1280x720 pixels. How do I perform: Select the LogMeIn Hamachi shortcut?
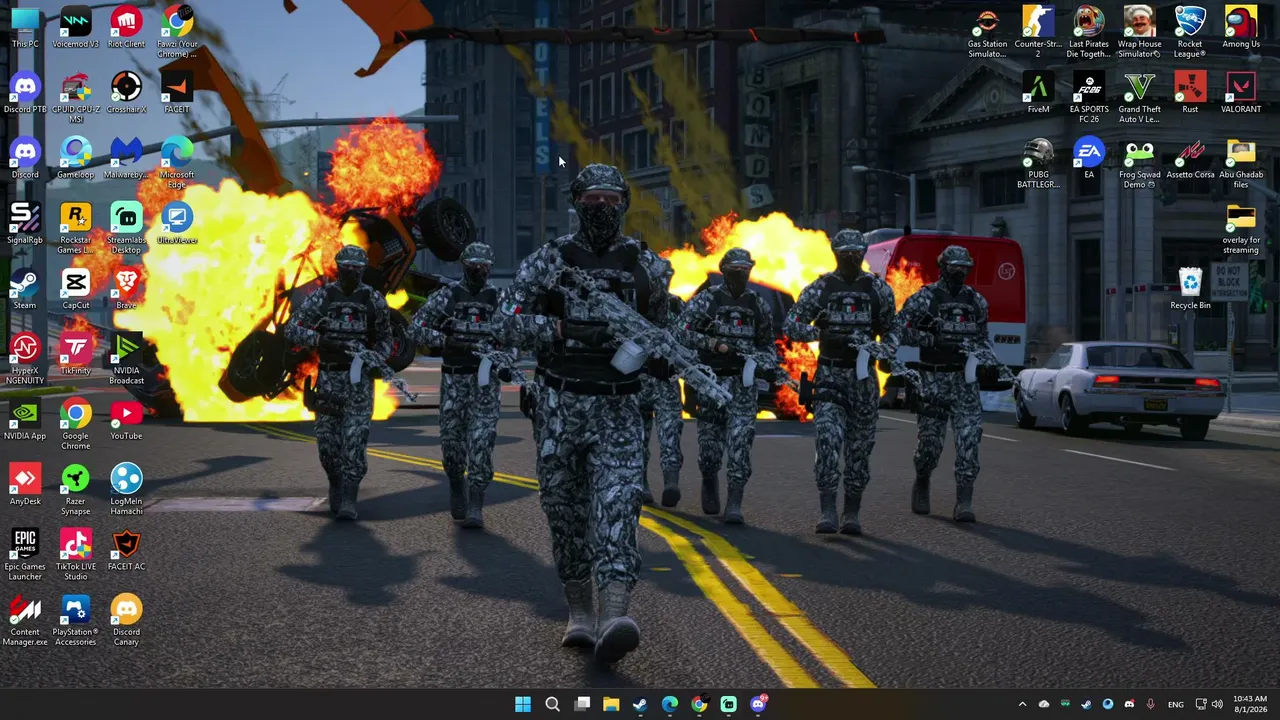tap(126, 489)
